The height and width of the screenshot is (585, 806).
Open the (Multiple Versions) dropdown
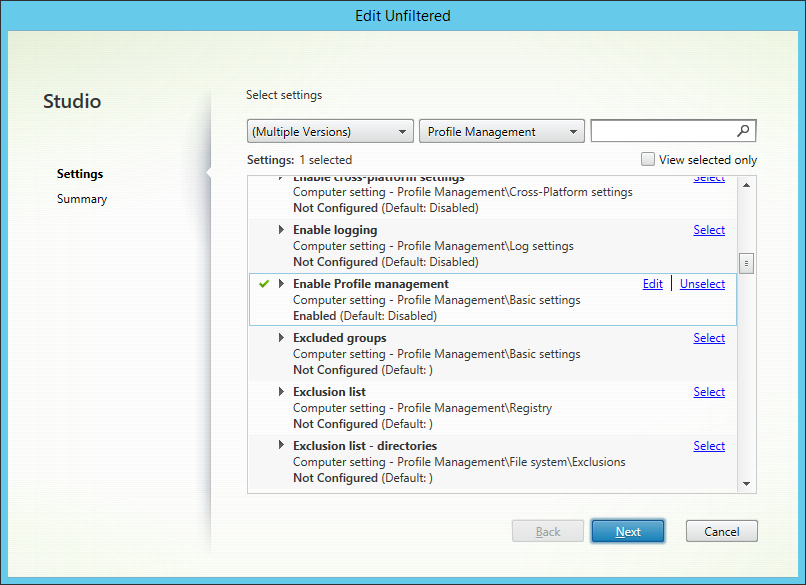[330, 132]
